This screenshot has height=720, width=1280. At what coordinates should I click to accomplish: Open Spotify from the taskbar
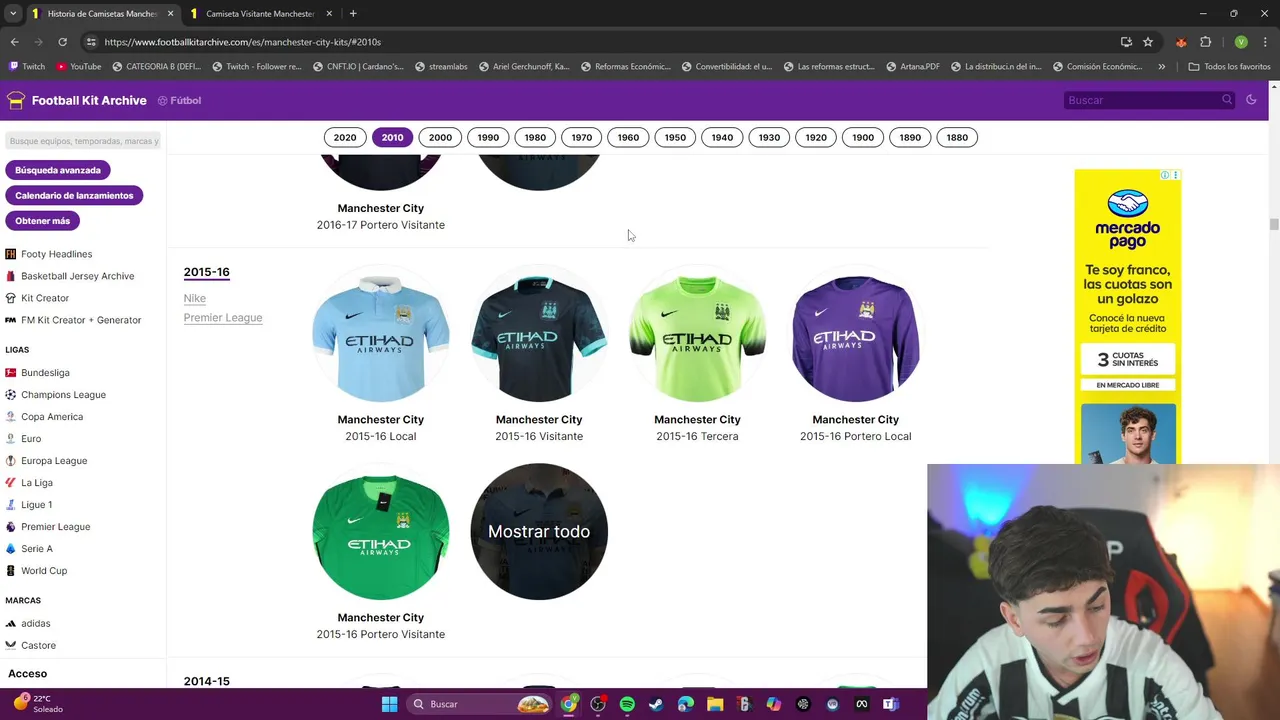(x=627, y=704)
